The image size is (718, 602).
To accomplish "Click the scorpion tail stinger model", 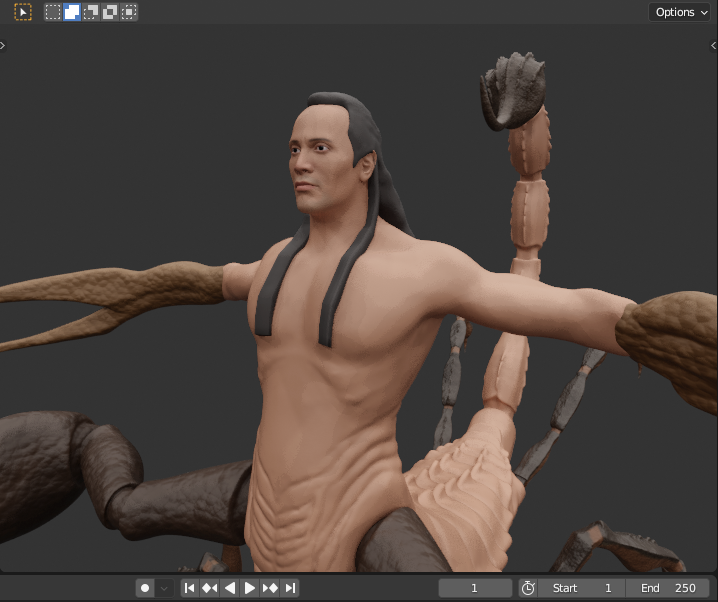I will coord(513,91).
